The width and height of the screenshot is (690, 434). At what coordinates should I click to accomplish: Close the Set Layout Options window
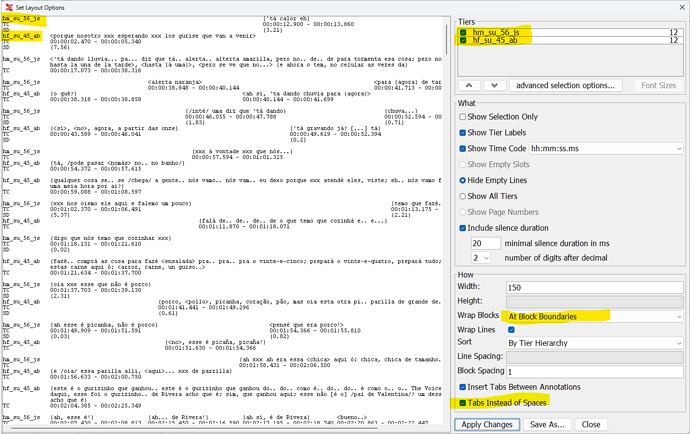pyautogui.click(x=681, y=7)
